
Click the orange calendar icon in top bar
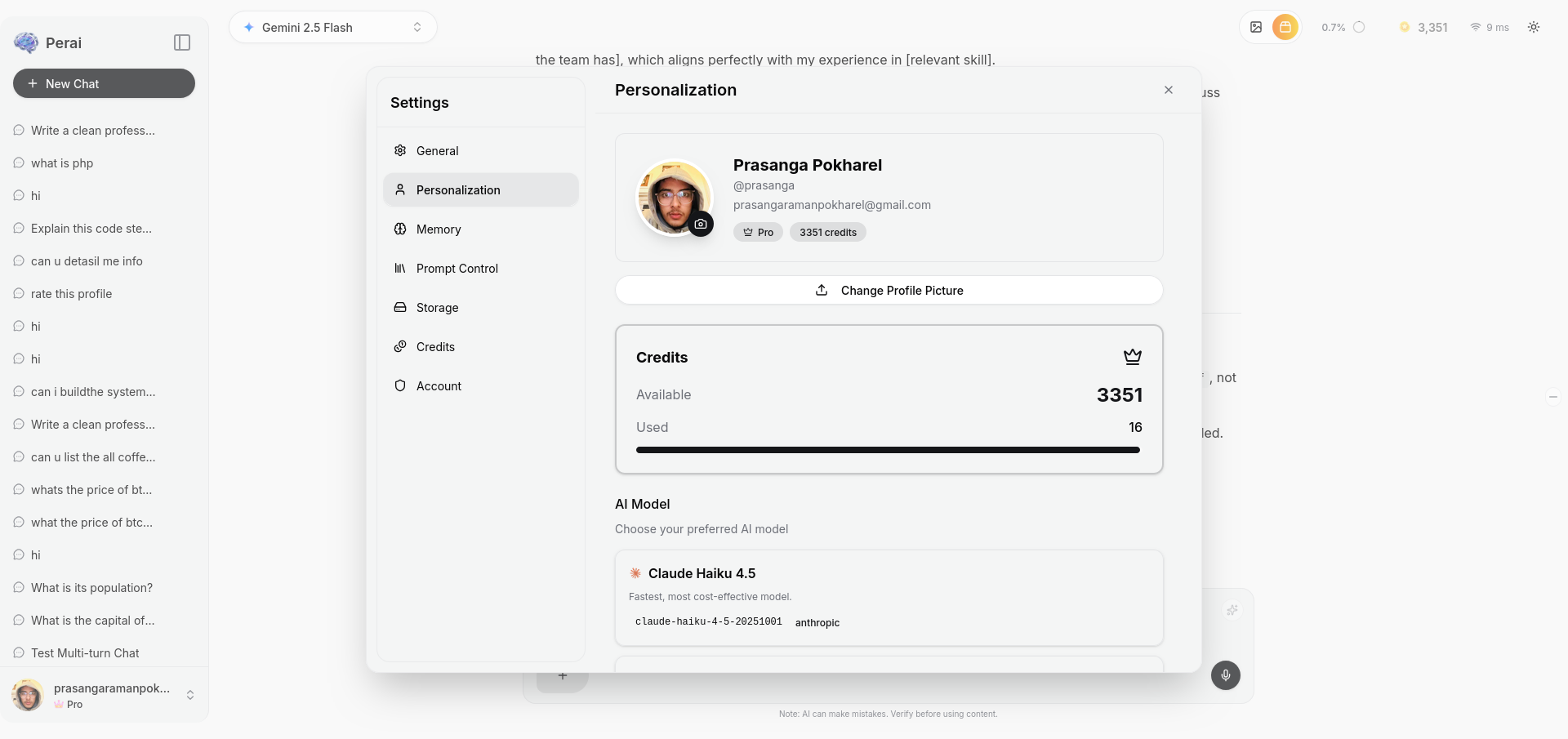tap(1285, 27)
